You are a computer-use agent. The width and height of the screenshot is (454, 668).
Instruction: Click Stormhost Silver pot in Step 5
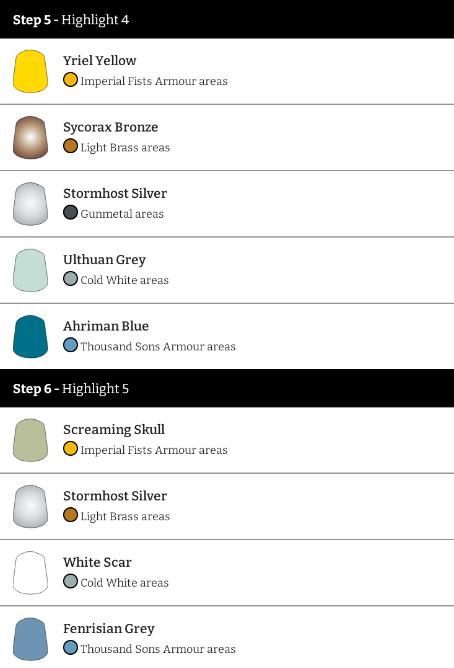click(x=30, y=204)
